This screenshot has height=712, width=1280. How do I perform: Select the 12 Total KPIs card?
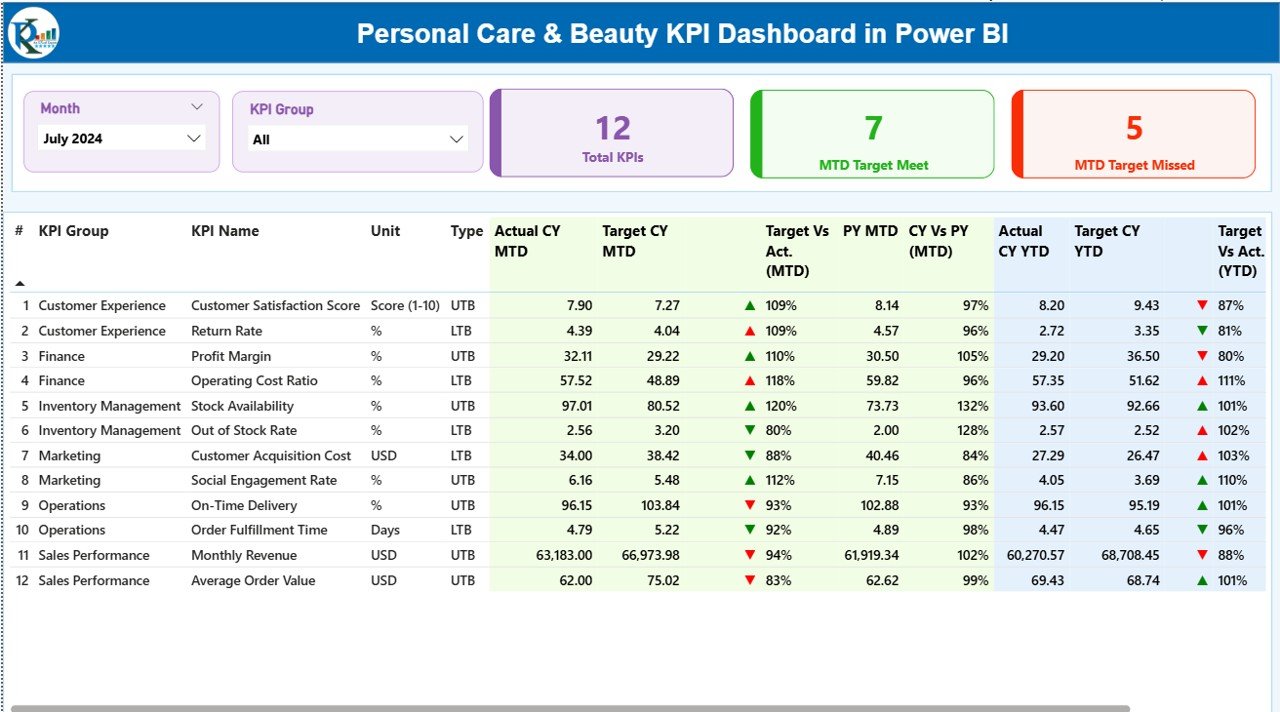[x=612, y=134]
